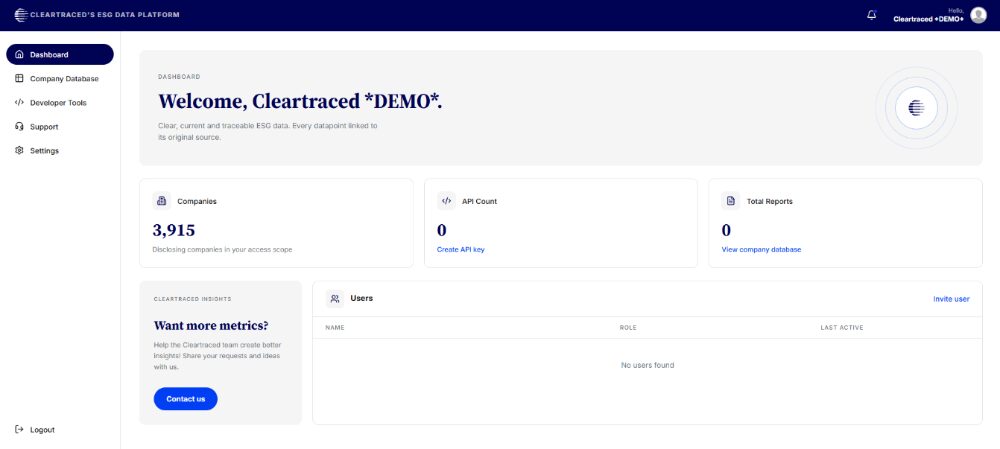Click the LAST ACTIVE column header

click(x=842, y=328)
